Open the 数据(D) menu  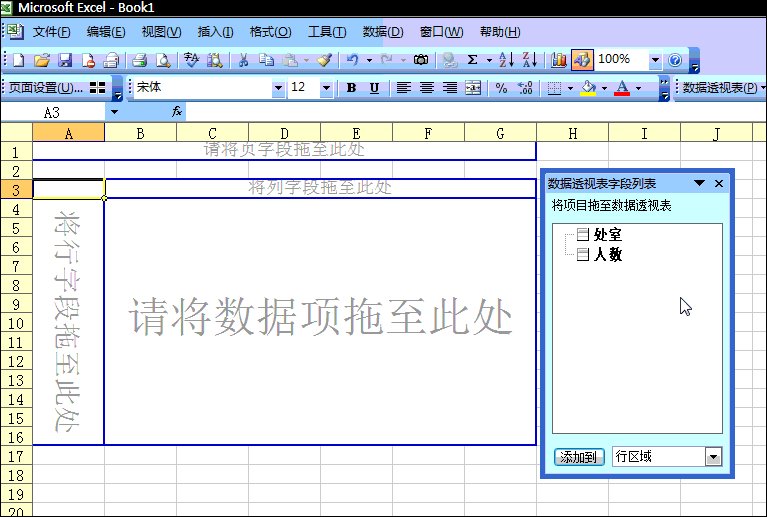point(383,32)
